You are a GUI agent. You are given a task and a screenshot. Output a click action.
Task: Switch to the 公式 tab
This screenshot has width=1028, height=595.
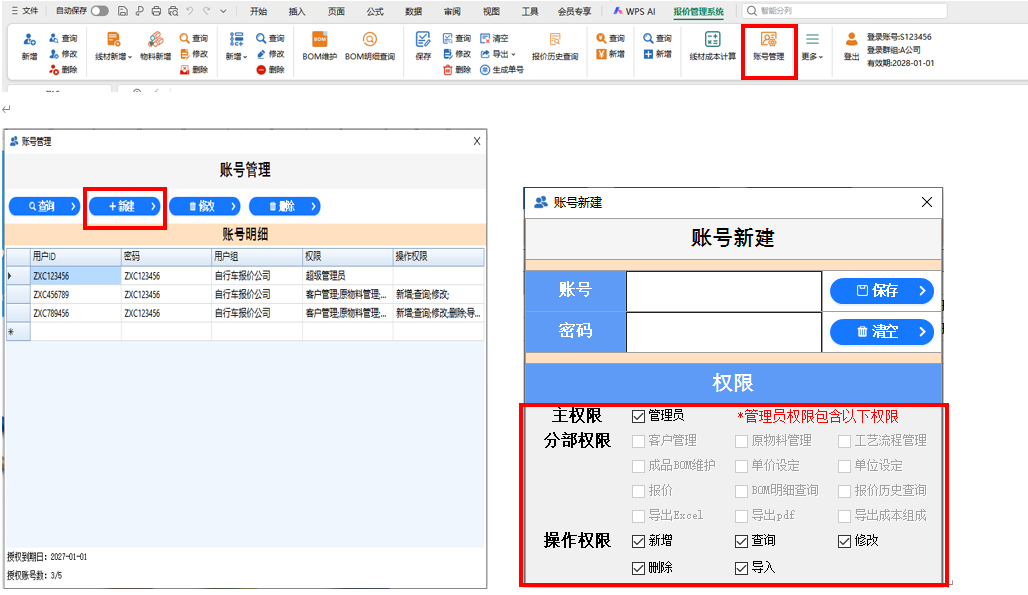click(x=375, y=11)
